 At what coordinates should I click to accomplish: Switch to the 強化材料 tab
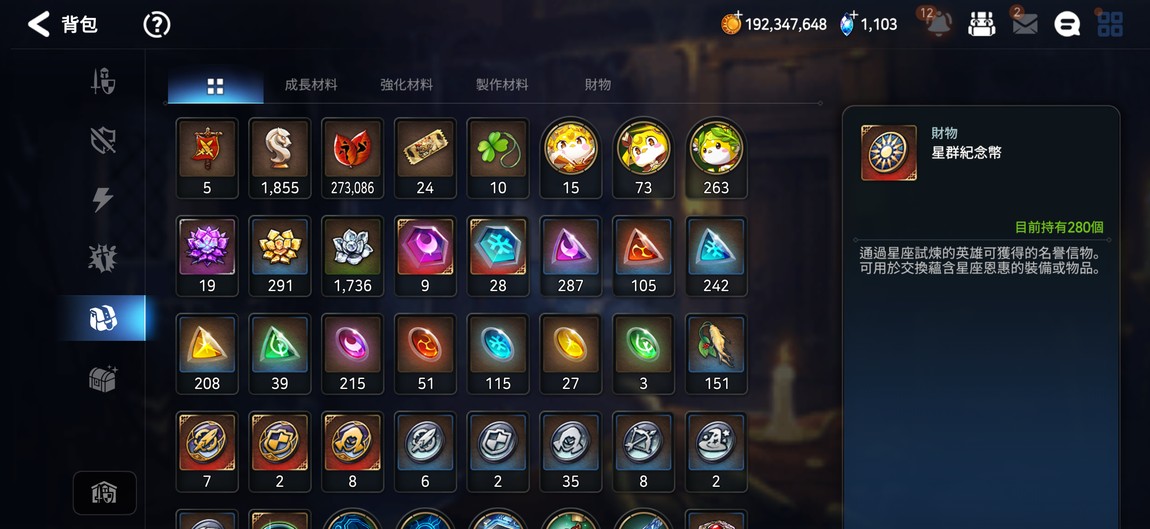pyautogui.click(x=406, y=85)
